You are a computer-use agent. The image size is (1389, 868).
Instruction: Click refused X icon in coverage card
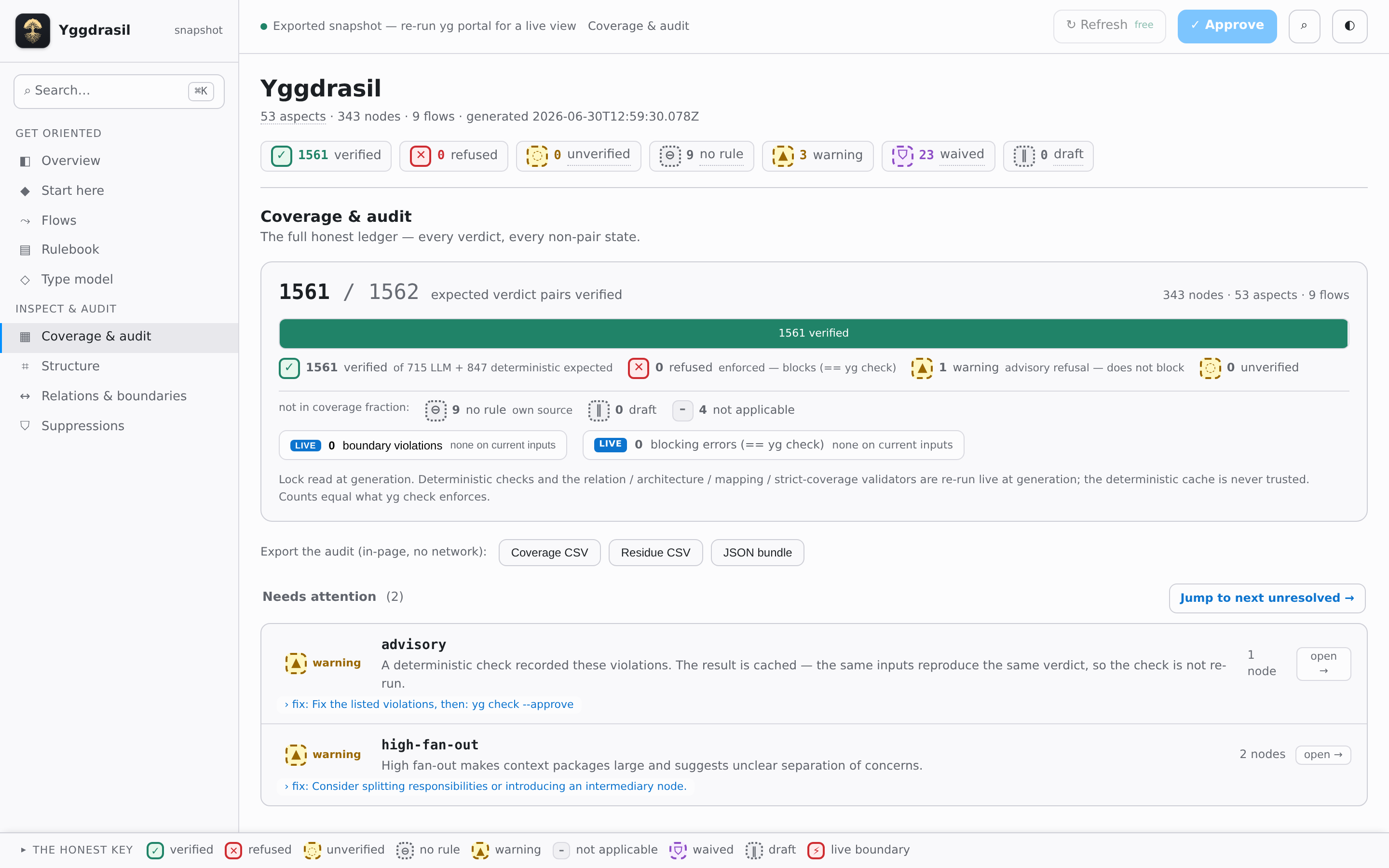click(638, 368)
